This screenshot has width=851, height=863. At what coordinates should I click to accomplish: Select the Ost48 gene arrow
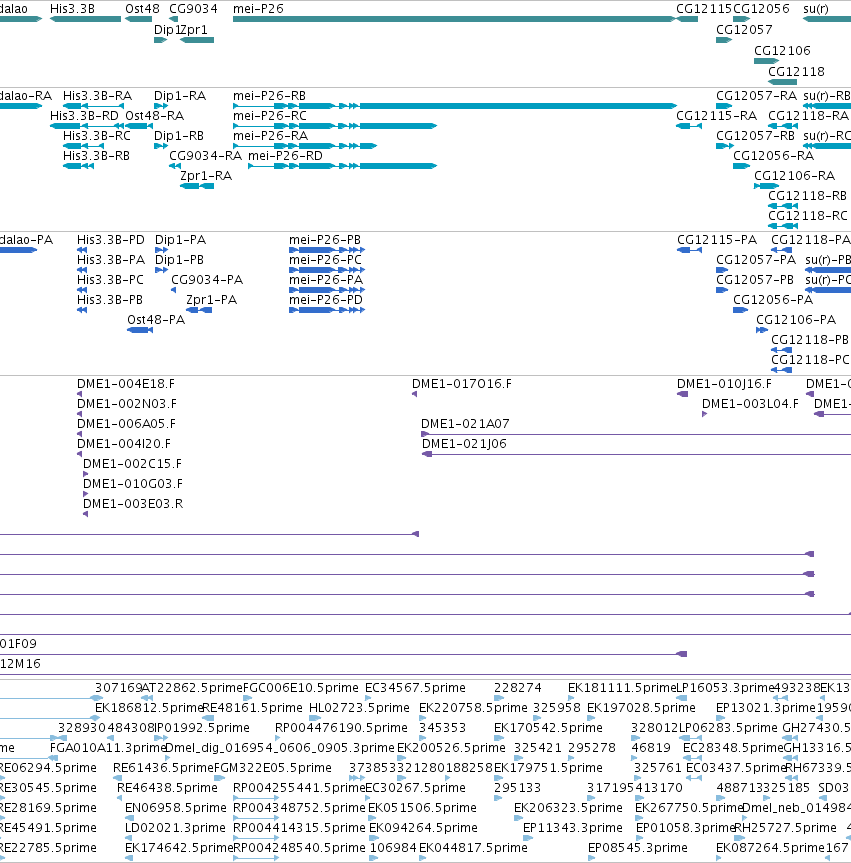pyautogui.click(x=139, y=19)
